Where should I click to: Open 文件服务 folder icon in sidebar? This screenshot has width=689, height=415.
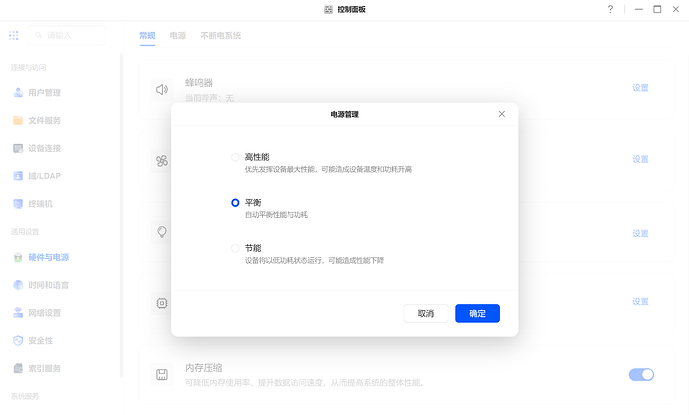(x=18, y=121)
